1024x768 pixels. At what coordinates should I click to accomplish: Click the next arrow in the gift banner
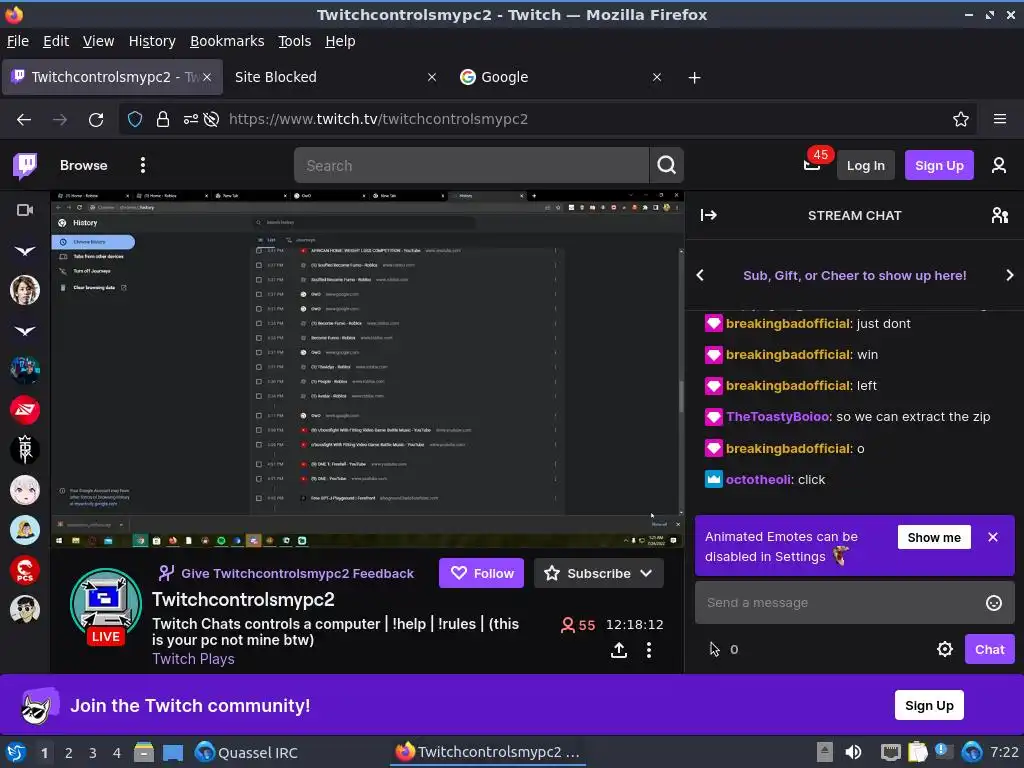coord(1009,276)
